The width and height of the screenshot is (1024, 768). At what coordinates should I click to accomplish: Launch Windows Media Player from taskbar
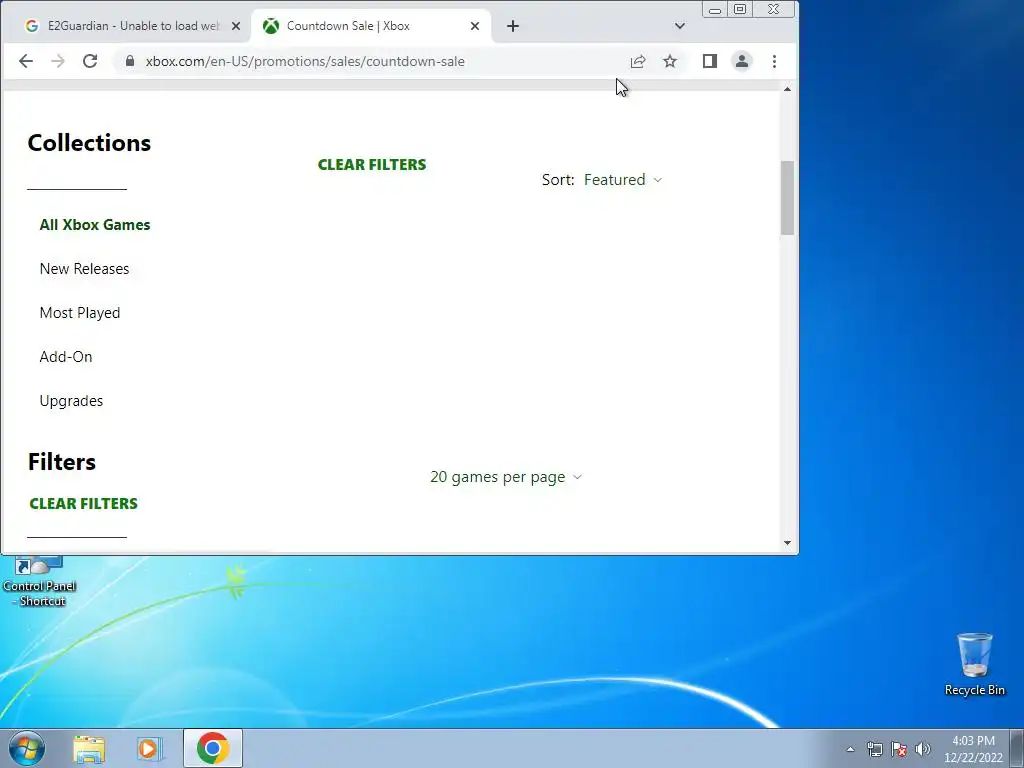pos(149,749)
